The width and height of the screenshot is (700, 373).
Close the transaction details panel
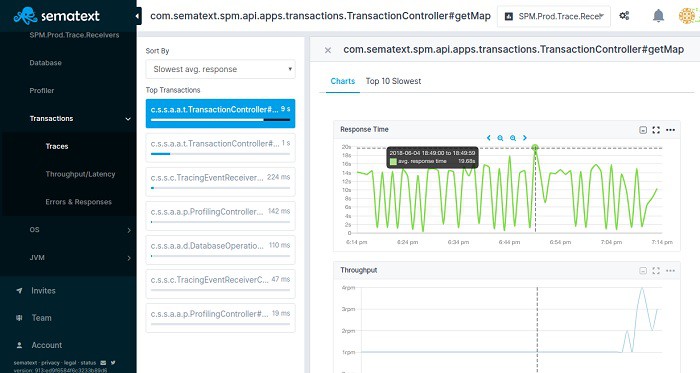pos(328,50)
